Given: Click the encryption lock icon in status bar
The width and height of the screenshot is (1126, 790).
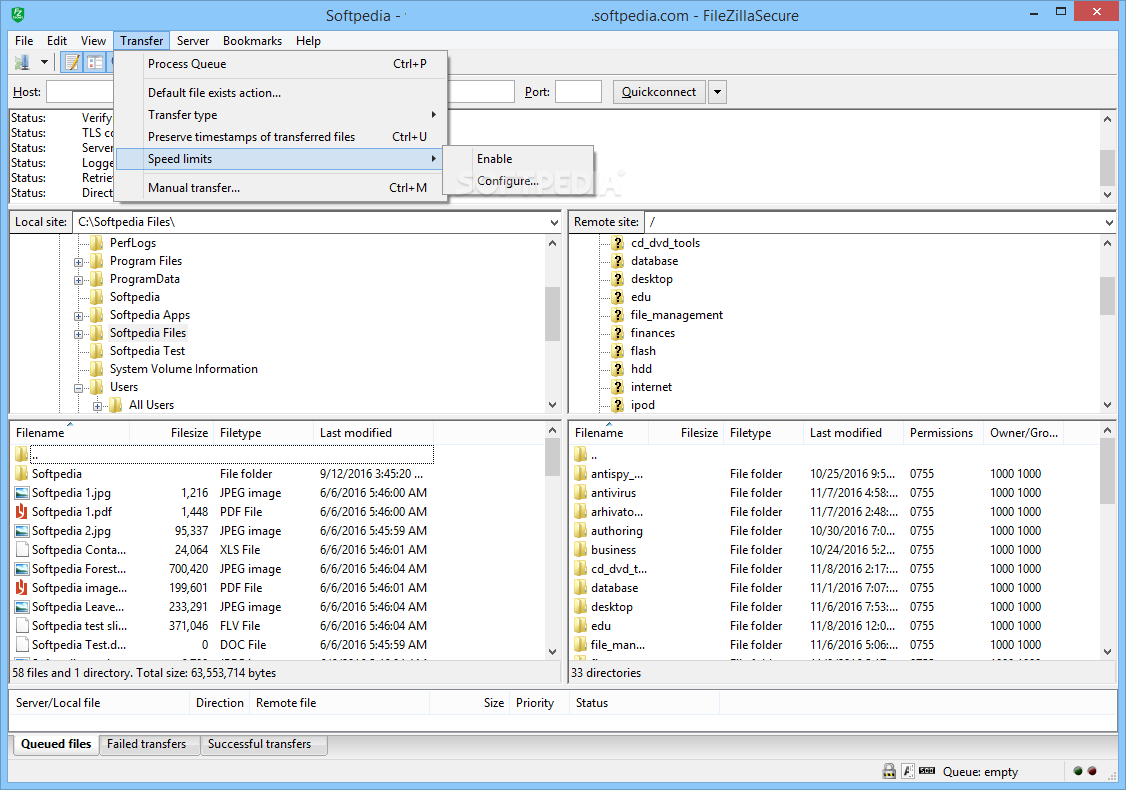Looking at the screenshot, I should coord(889,771).
